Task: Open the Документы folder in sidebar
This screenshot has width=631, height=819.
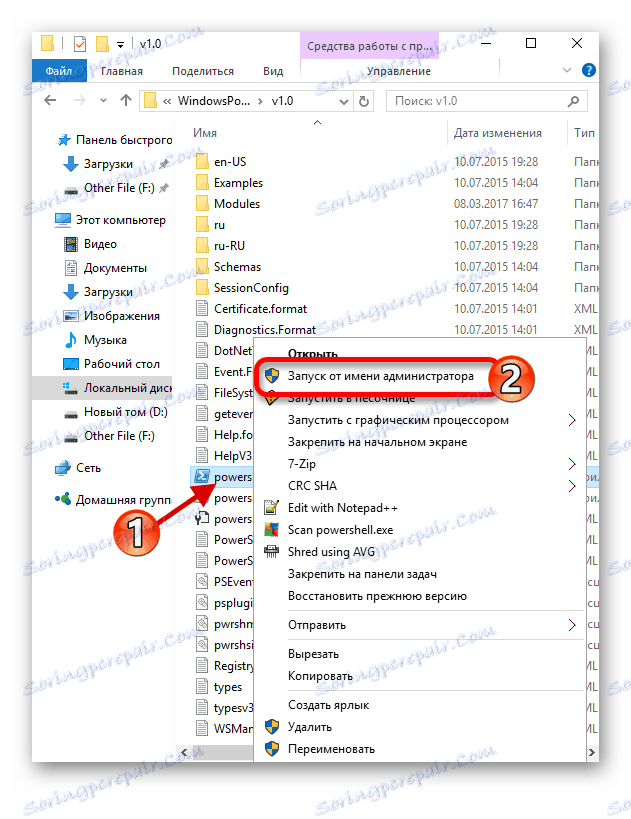Action: [104, 268]
